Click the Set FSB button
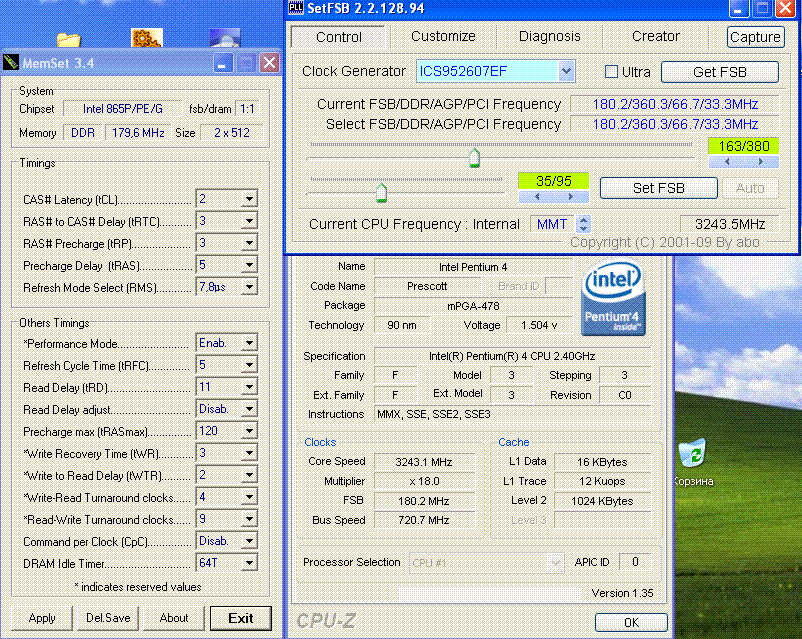Viewport: 802px width, 639px height. click(x=658, y=188)
